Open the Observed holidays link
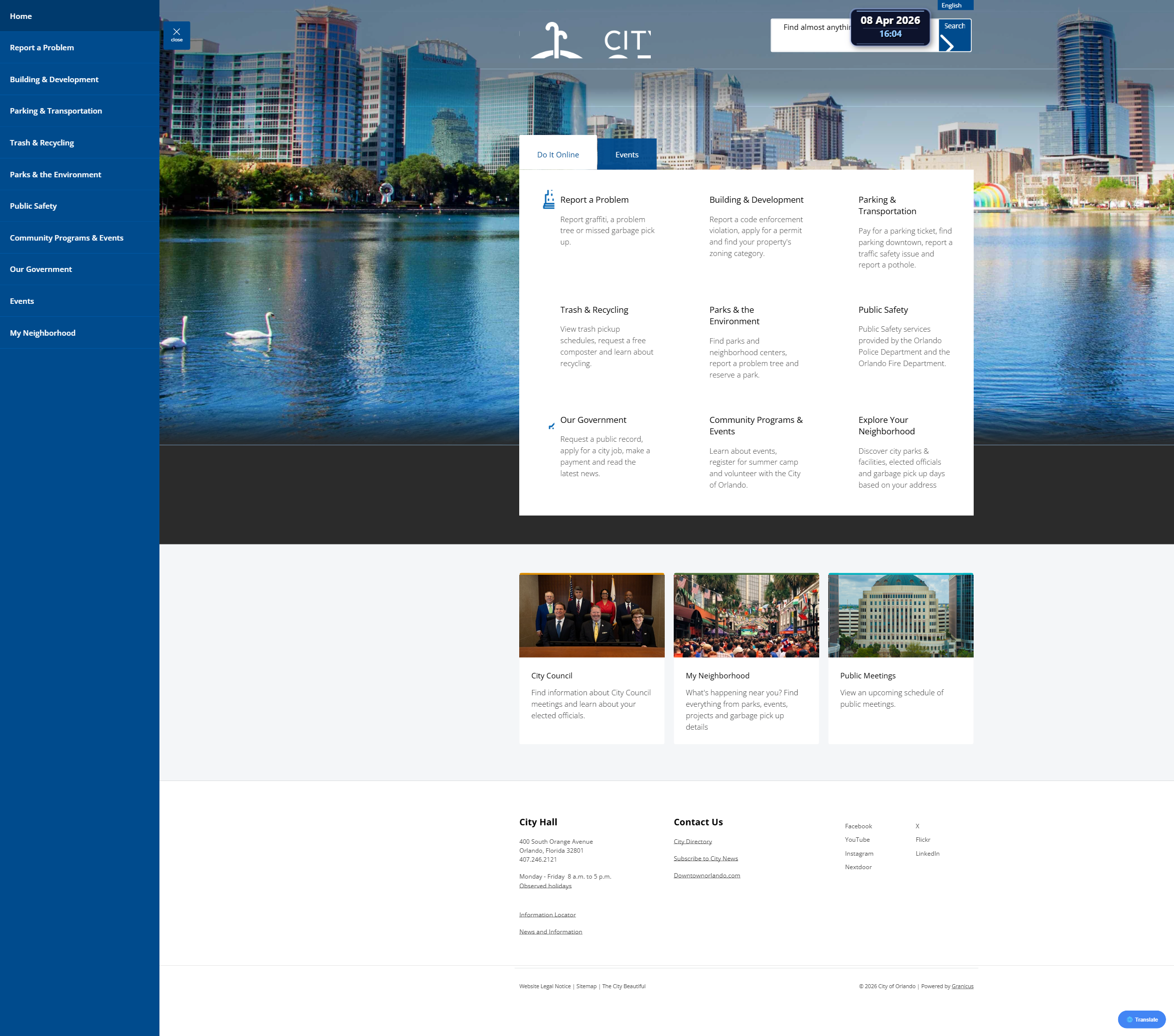The width and height of the screenshot is (1174, 1036). coord(545,886)
